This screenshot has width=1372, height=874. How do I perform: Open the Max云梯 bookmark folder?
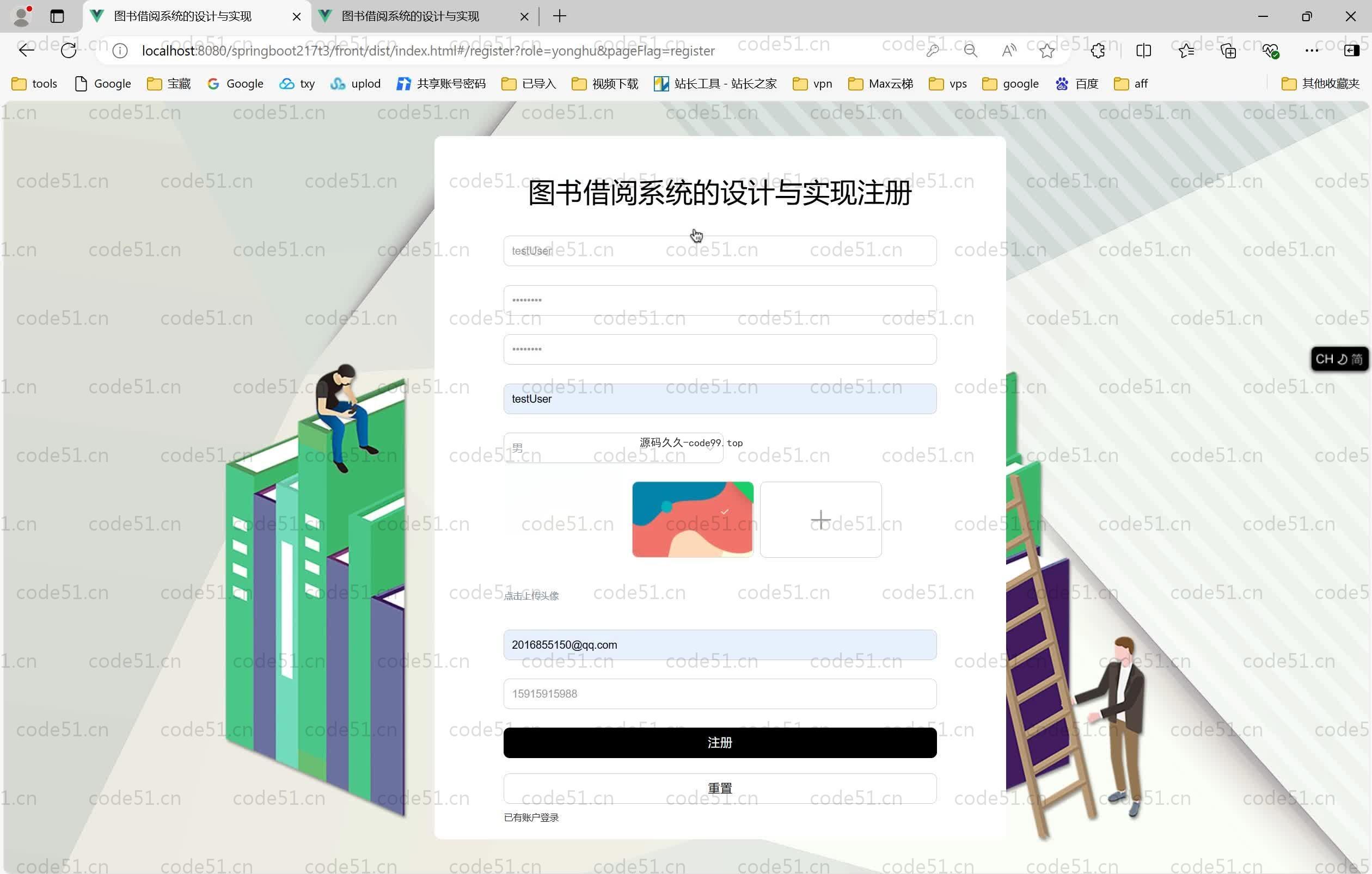880,84
